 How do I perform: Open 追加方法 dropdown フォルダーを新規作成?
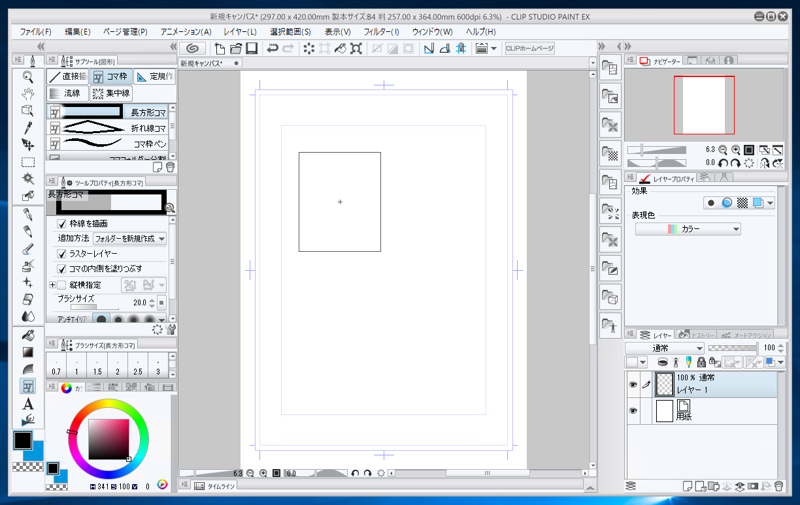(x=130, y=238)
